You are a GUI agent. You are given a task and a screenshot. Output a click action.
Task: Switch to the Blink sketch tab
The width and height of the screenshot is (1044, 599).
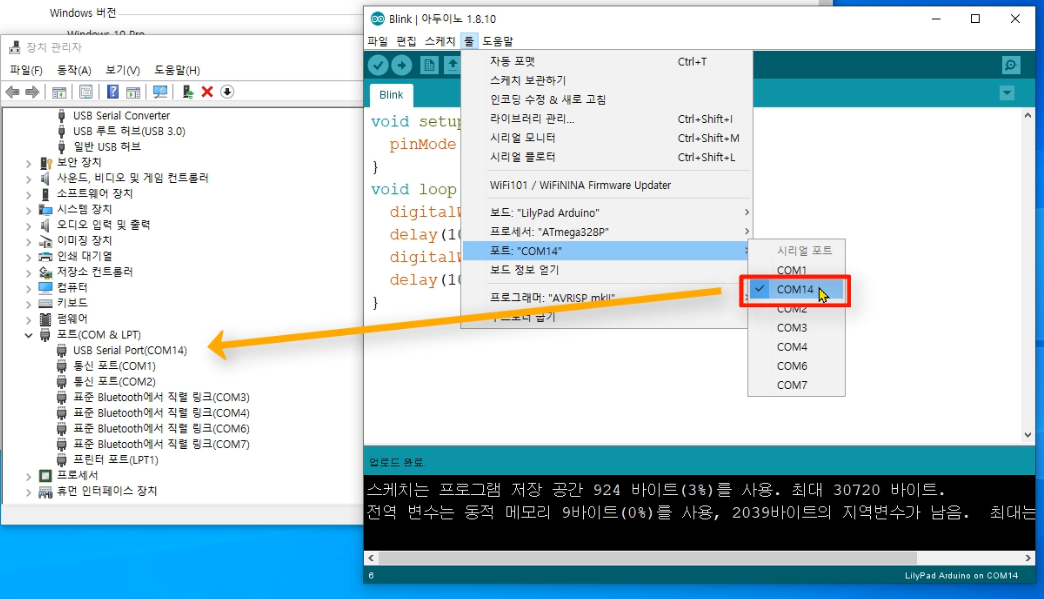click(x=392, y=95)
